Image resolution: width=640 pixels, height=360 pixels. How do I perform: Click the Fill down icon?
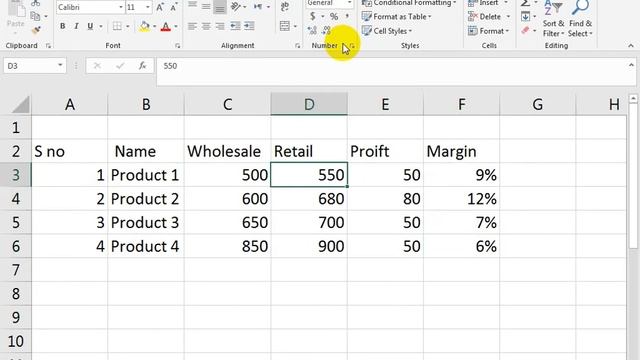526,17
